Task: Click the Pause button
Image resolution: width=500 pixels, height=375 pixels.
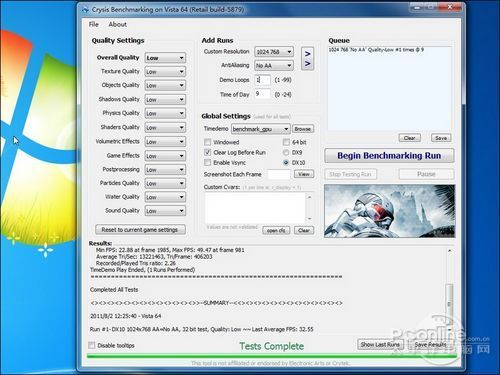Action: tap(426, 174)
